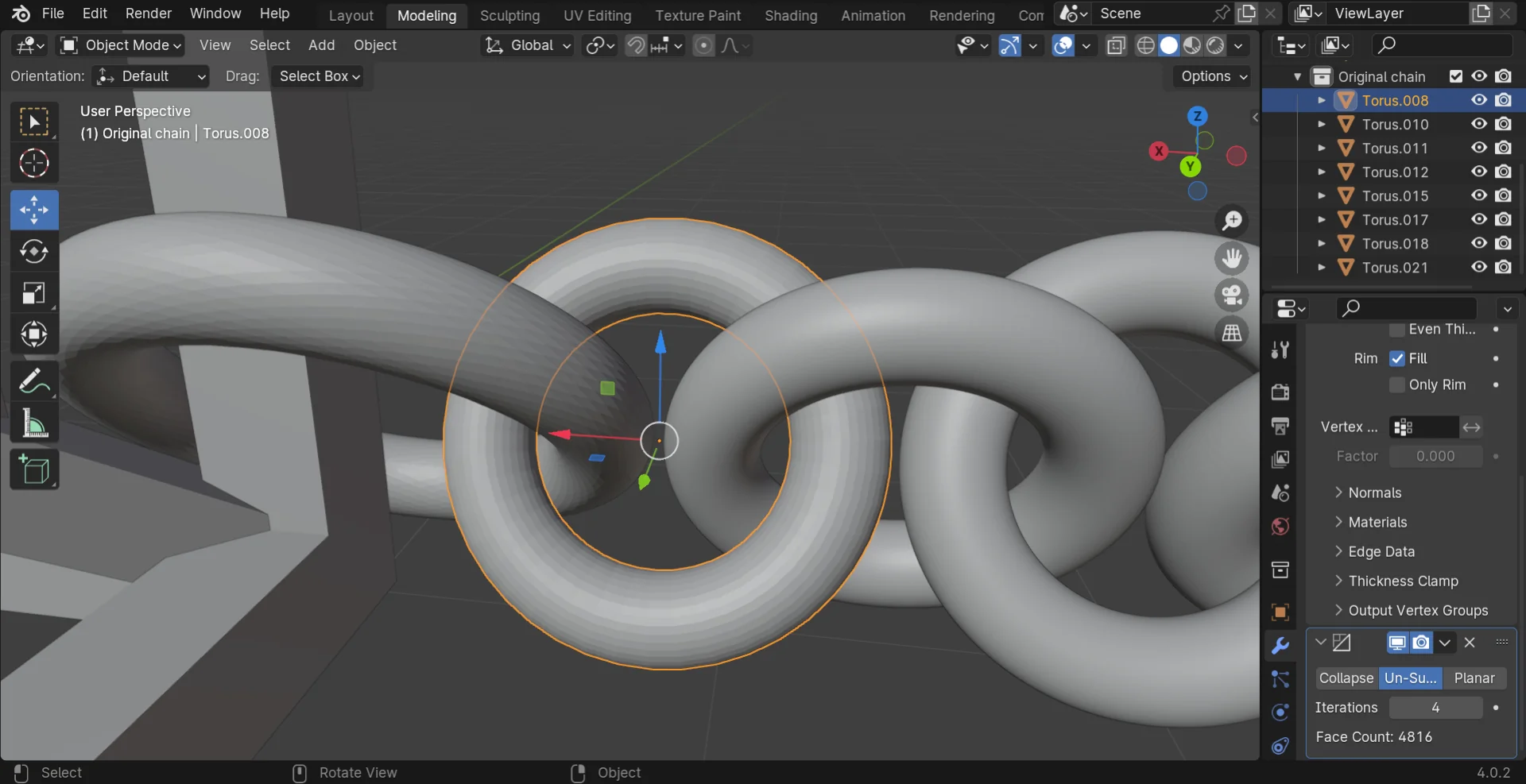
Task: Open the Object Mode dropdown
Action: [x=121, y=45]
